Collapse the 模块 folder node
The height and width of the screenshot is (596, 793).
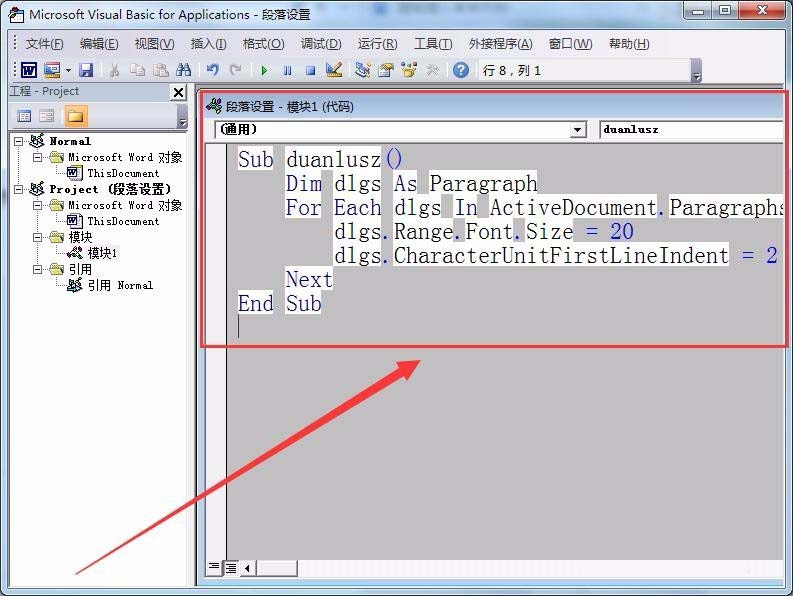click(x=37, y=237)
